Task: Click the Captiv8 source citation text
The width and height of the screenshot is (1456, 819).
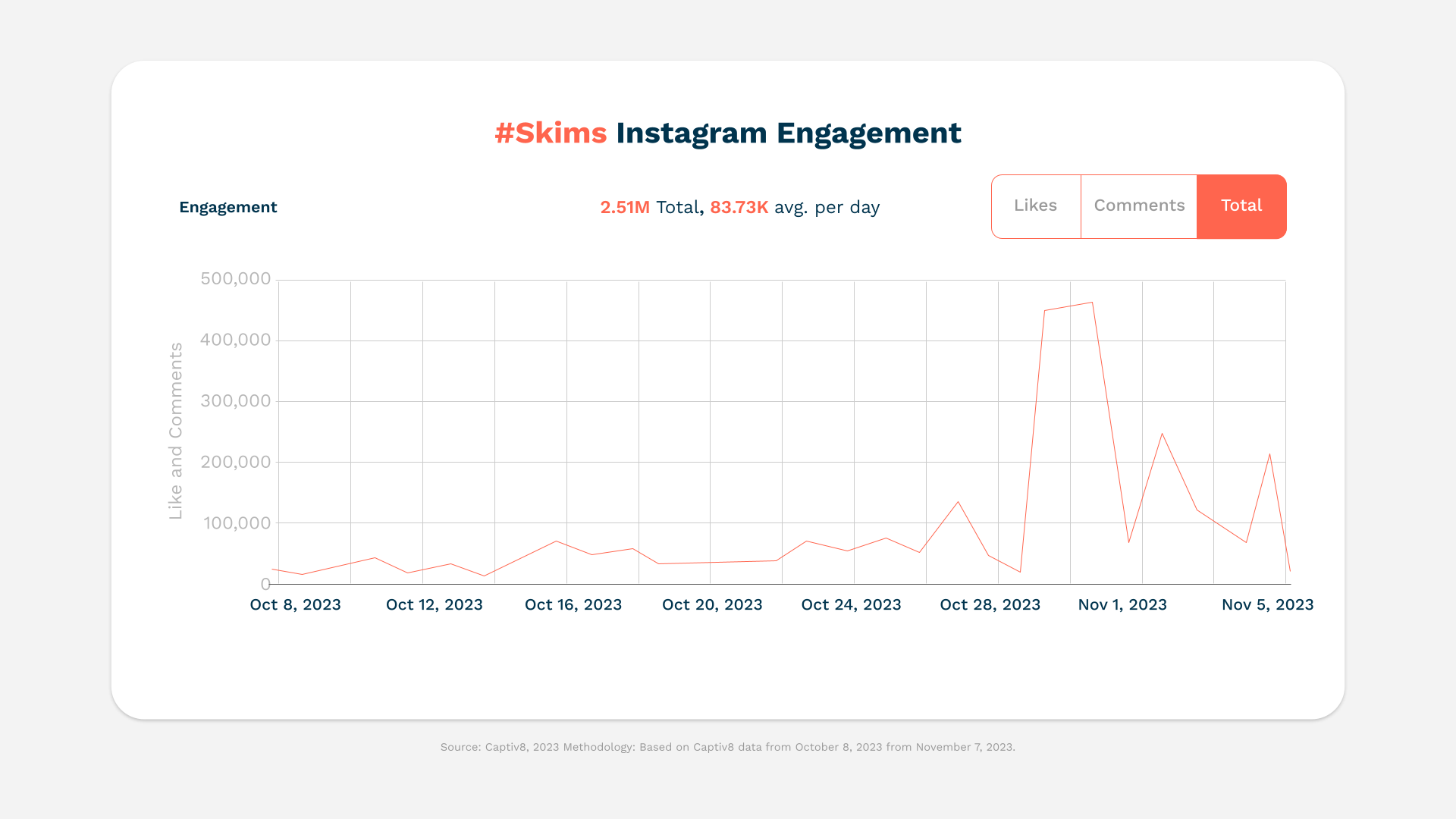Action: (x=728, y=746)
